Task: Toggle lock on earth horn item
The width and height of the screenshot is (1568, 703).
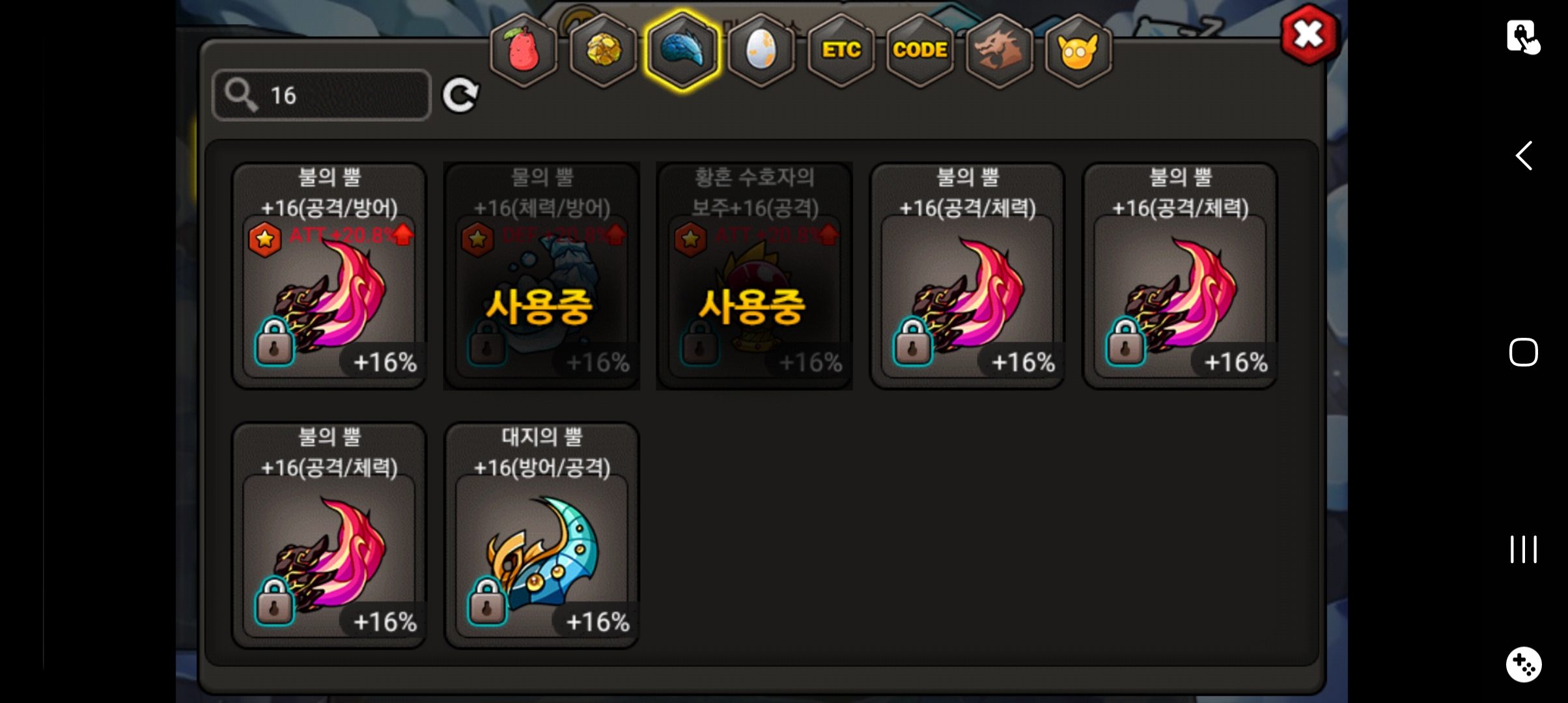Action: point(487,601)
